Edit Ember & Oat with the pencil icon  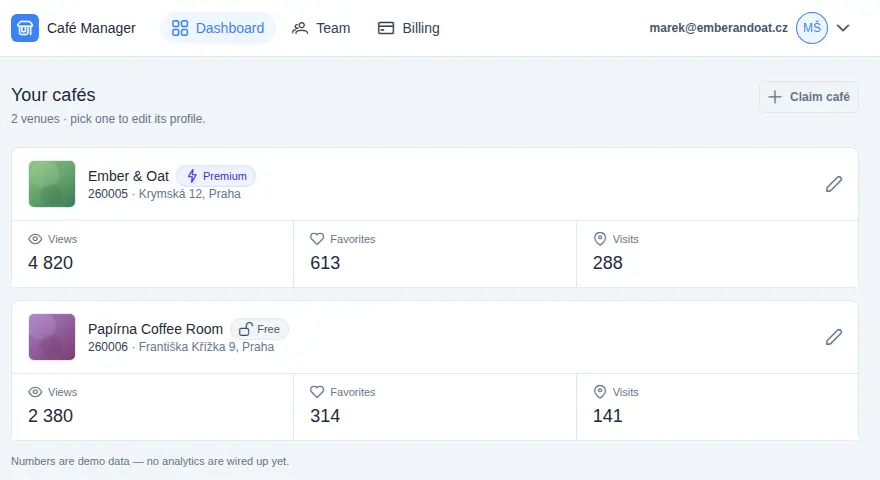coord(834,184)
